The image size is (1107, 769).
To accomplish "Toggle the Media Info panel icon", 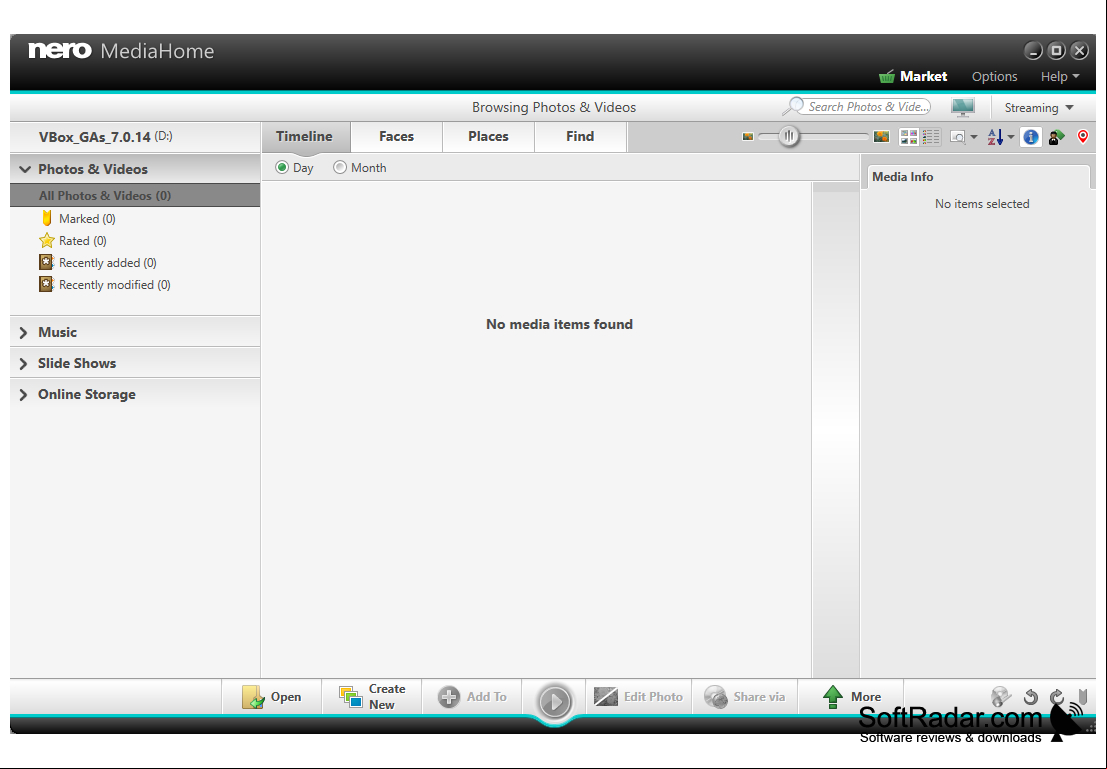I will pyautogui.click(x=1031, y=137).
